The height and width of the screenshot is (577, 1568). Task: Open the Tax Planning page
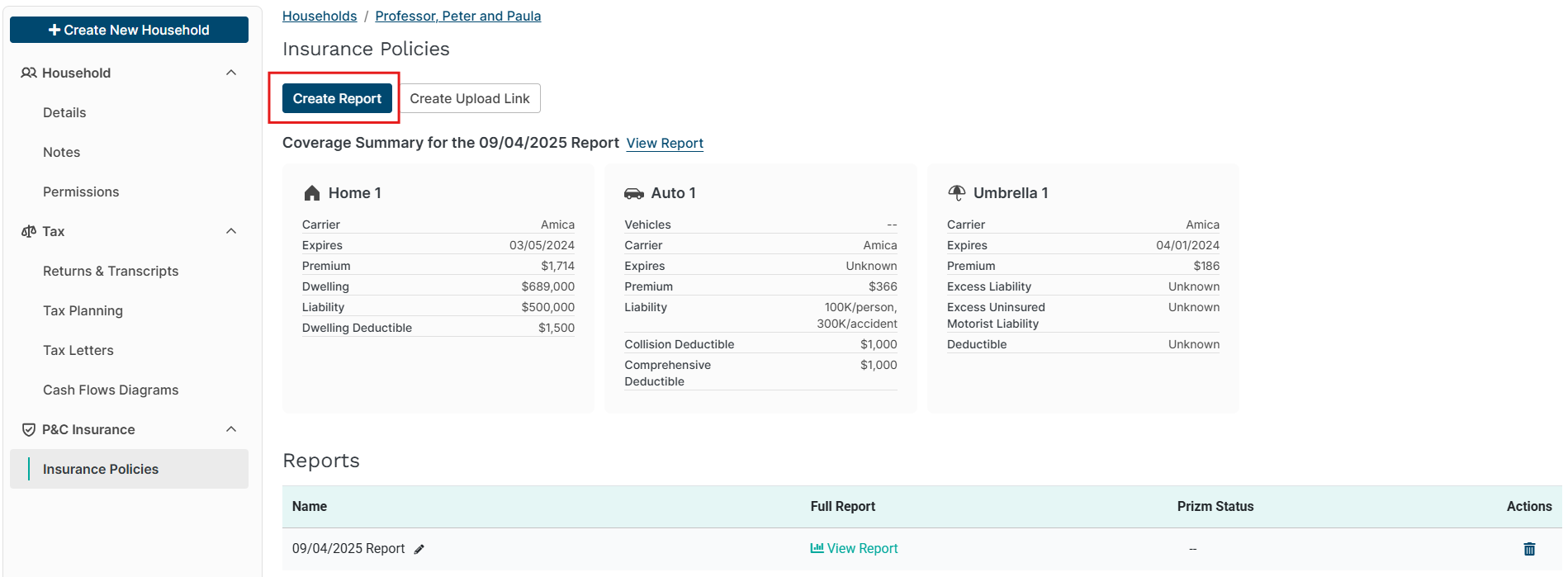(83, 311)
